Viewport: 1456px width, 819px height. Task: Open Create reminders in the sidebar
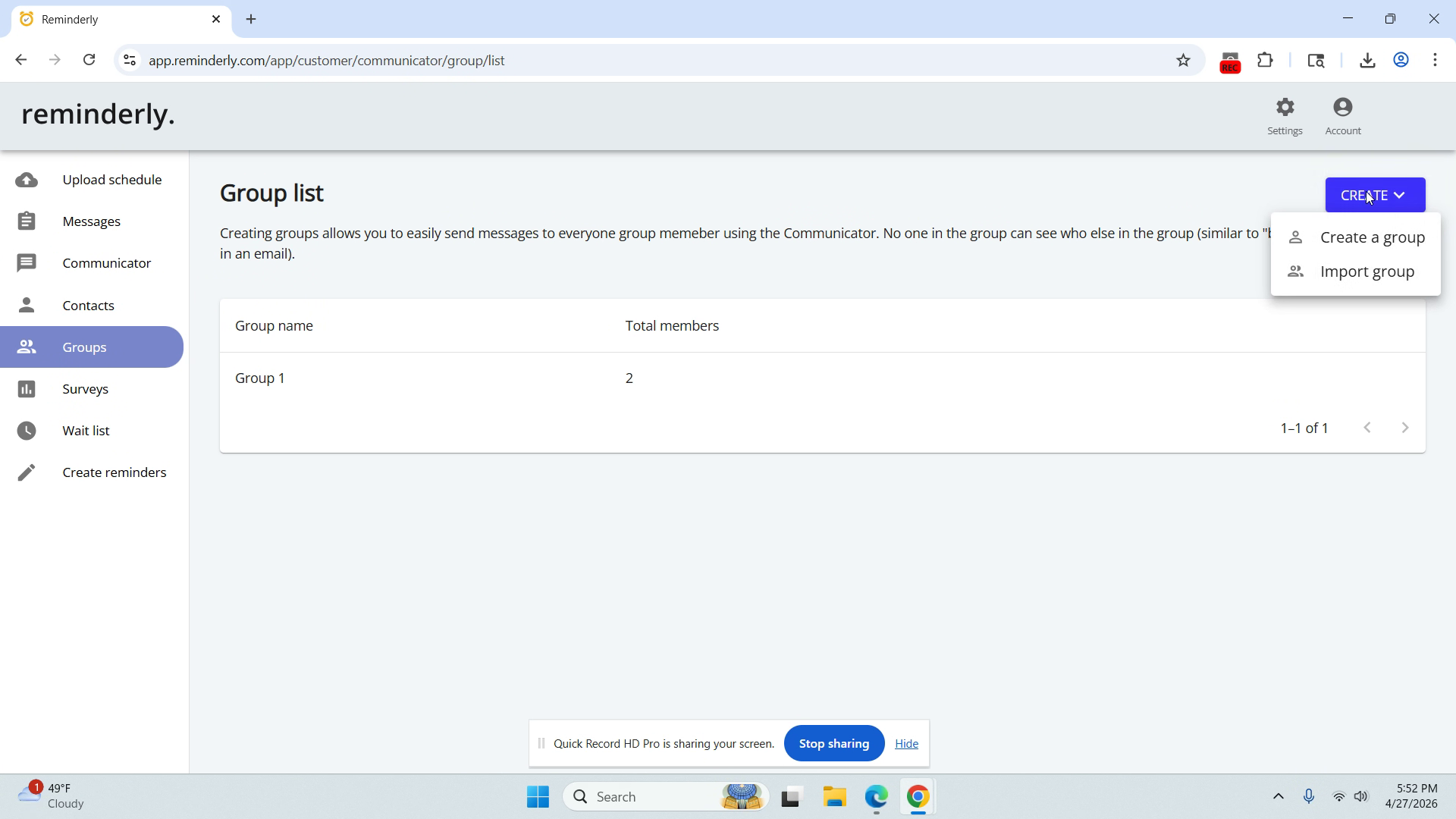tap(92, 472)
